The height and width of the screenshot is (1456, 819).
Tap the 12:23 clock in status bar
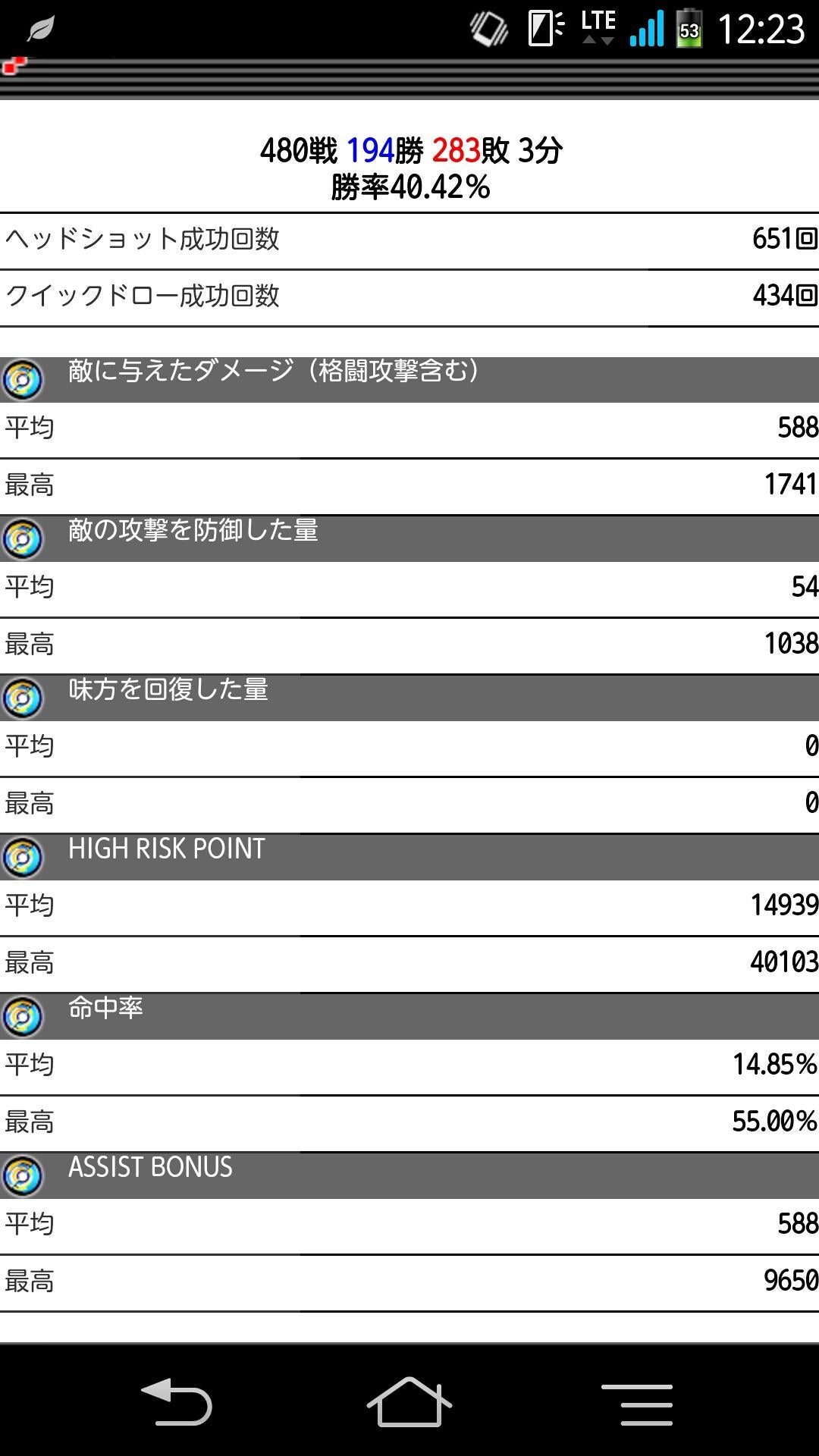pyautogui.click(x=761, y=30)
